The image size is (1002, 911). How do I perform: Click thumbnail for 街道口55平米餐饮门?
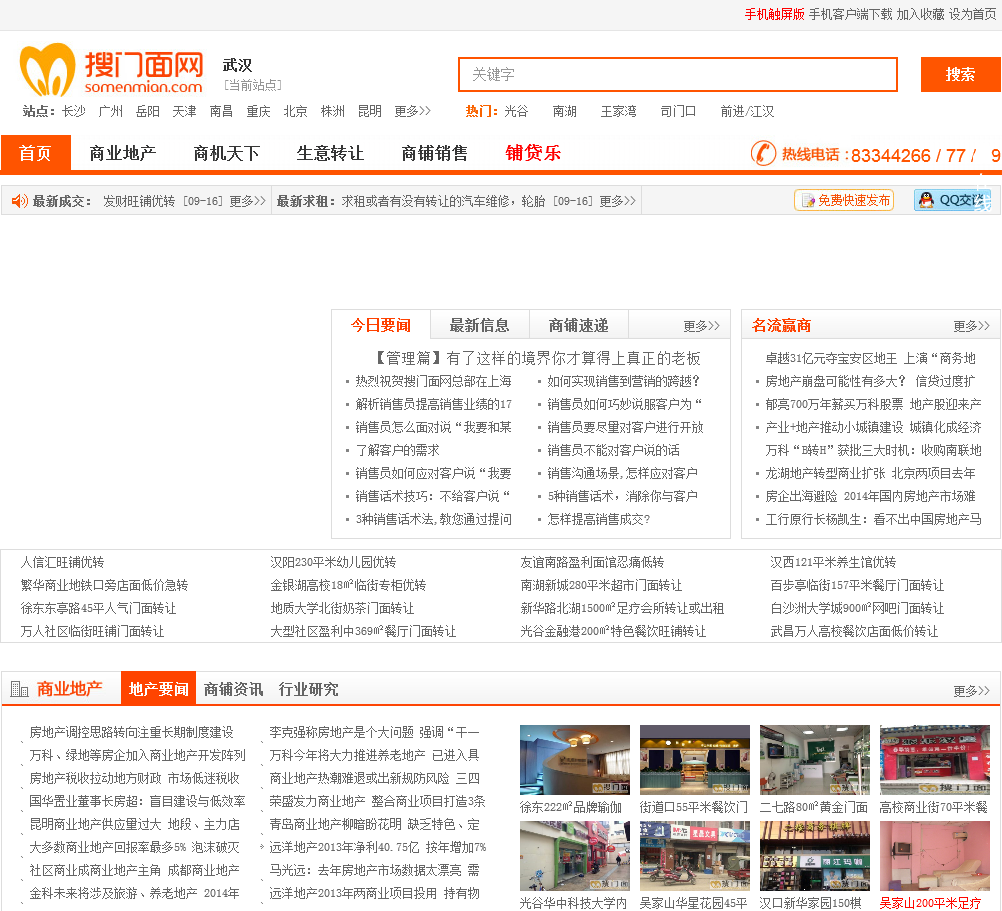tap(695, 760)
